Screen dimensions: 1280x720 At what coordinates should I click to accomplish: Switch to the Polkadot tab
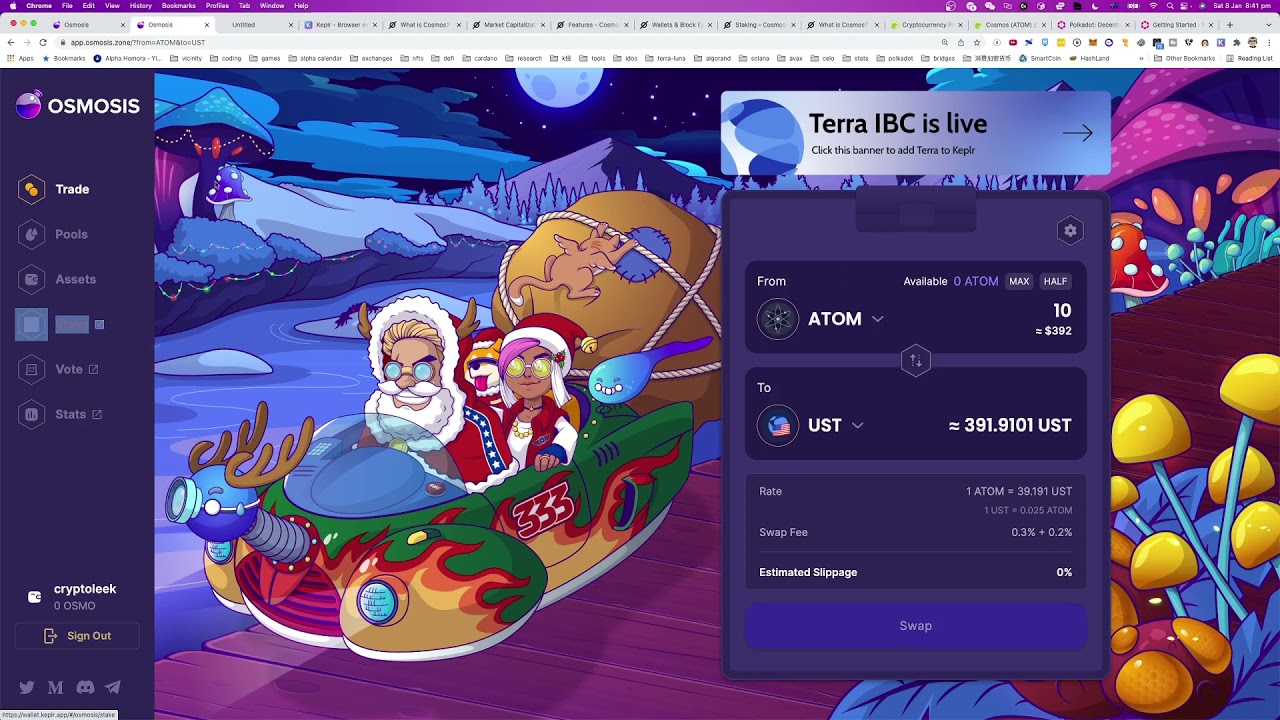1093,24
